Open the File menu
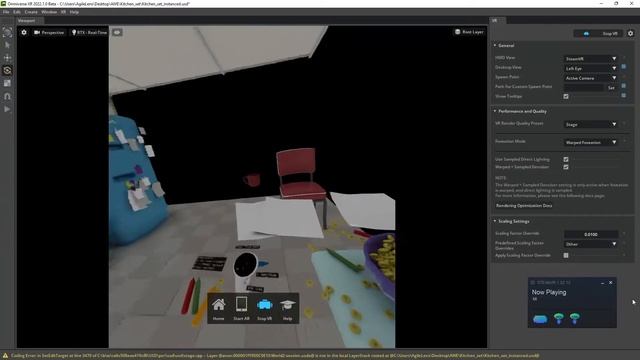 tap(6, 12)
